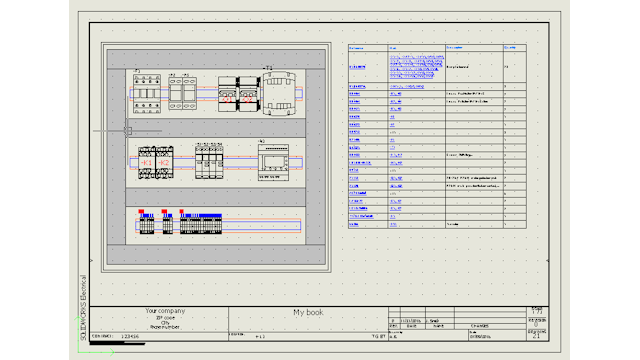Screen dimensions: 640x360
Task: Select the upper horizontal wiring duct
Action: 216,128
